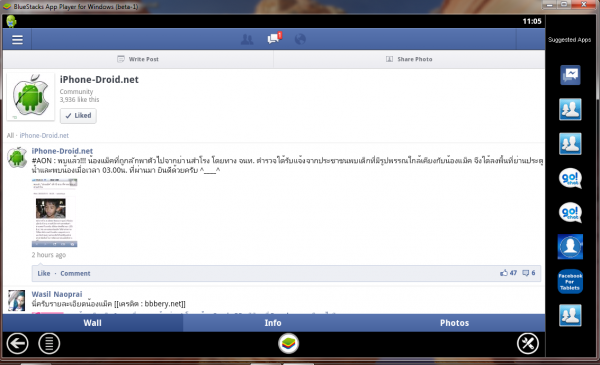Viewport: 600px width, 365px height.
Task: Click the Write Post button
Action: click(138, 59)
